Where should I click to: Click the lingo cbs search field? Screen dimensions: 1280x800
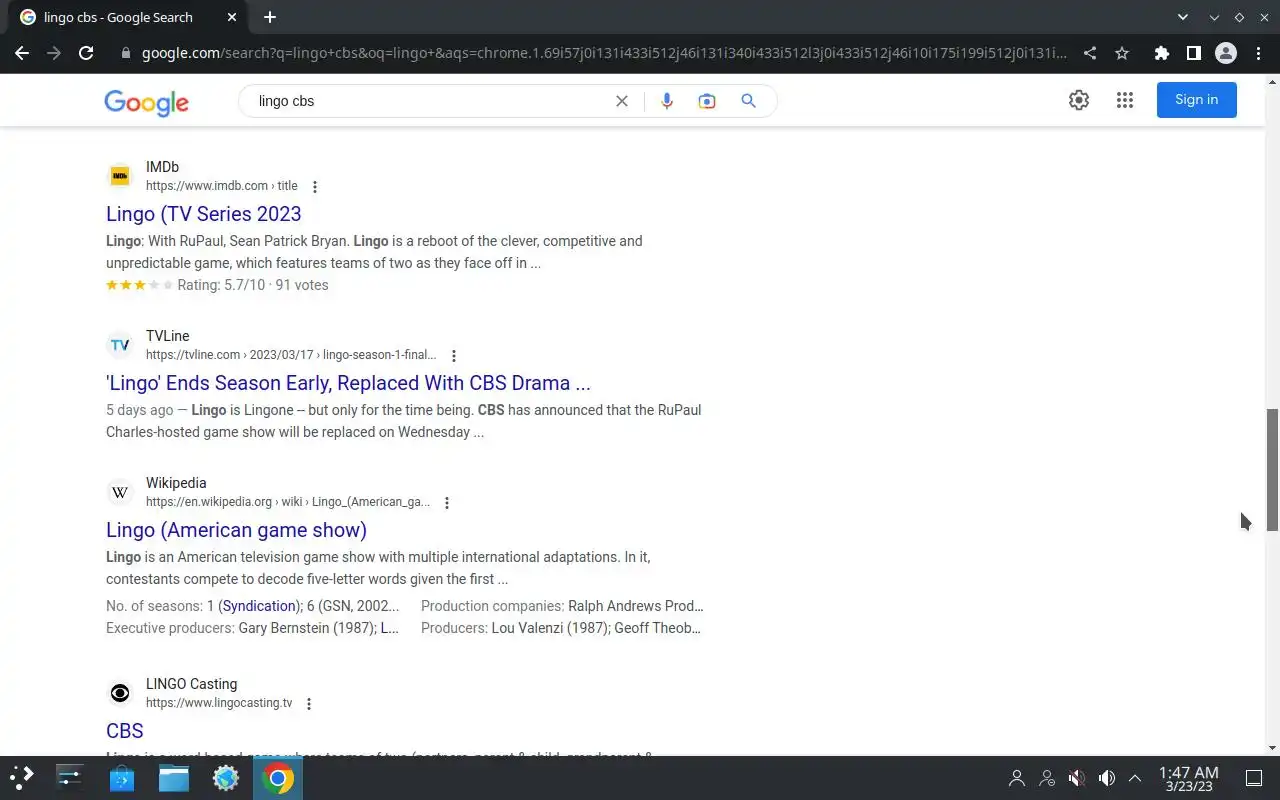click(430, 101)
